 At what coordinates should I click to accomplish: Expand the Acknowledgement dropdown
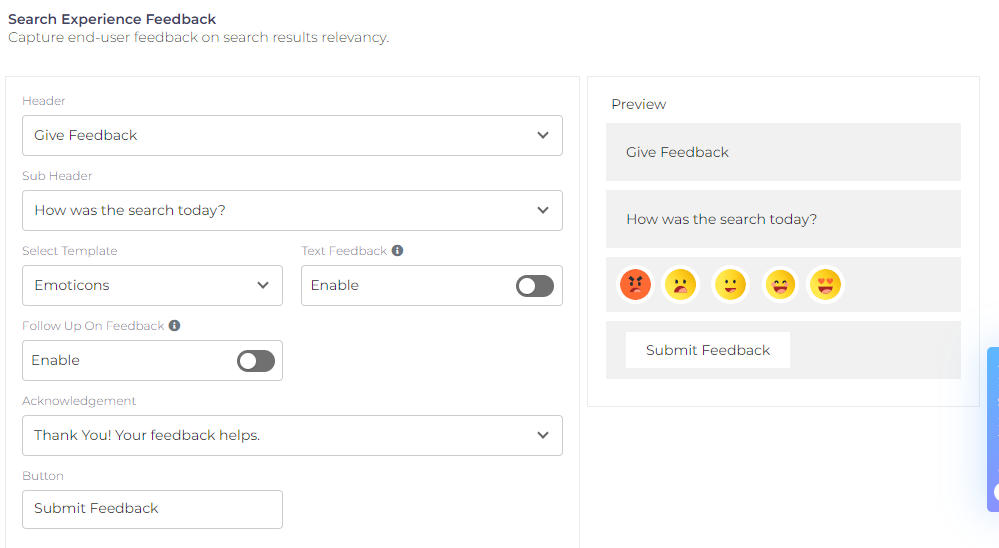(x=292, y=436)
